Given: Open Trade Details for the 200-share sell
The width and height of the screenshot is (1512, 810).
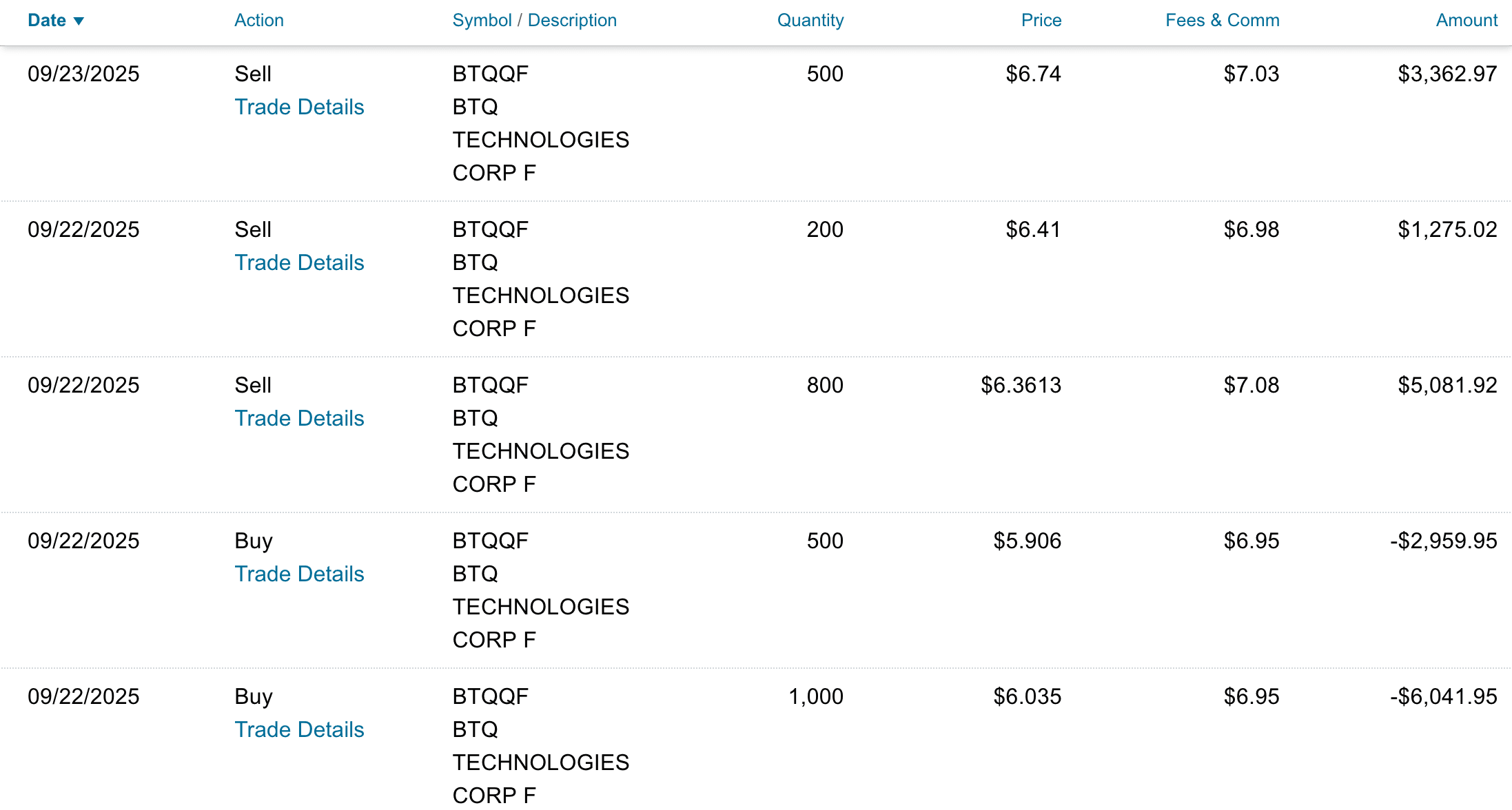Looking at the screenshot, I should point(299,262).
